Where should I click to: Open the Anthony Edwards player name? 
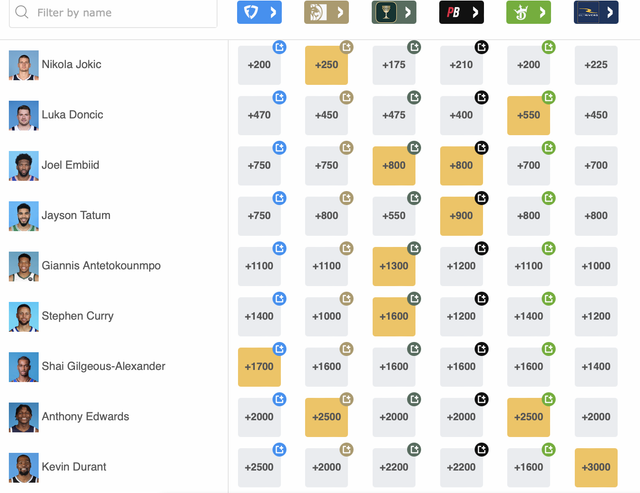85,417
